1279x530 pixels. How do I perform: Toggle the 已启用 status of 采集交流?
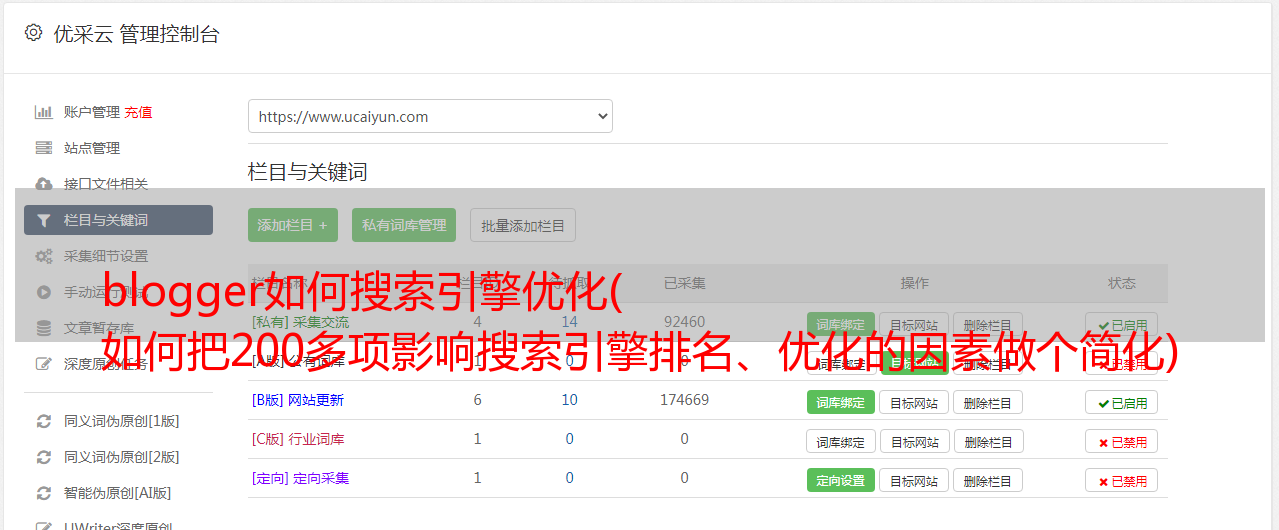[1122, 325]
